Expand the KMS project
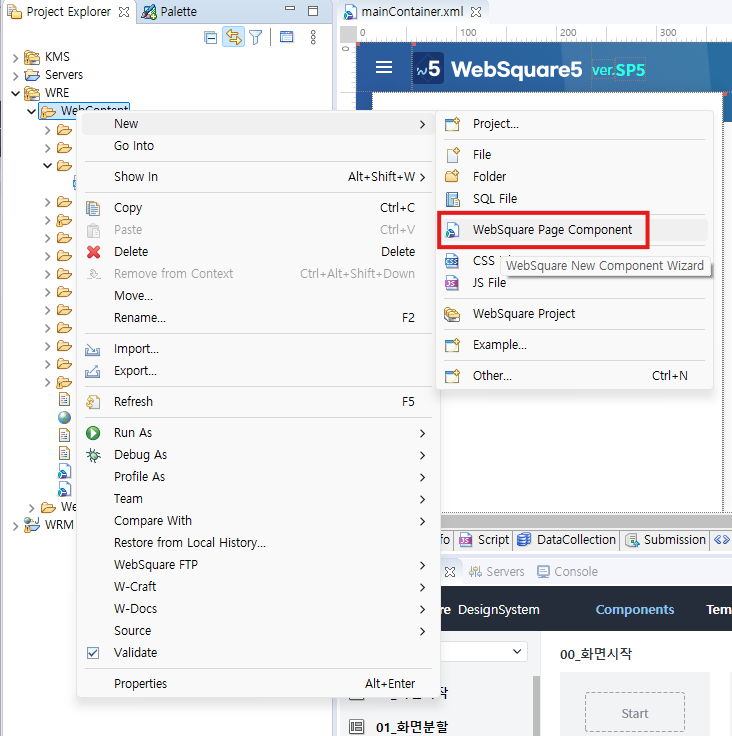This screenshot has height=736, width=732. [15, 58]
